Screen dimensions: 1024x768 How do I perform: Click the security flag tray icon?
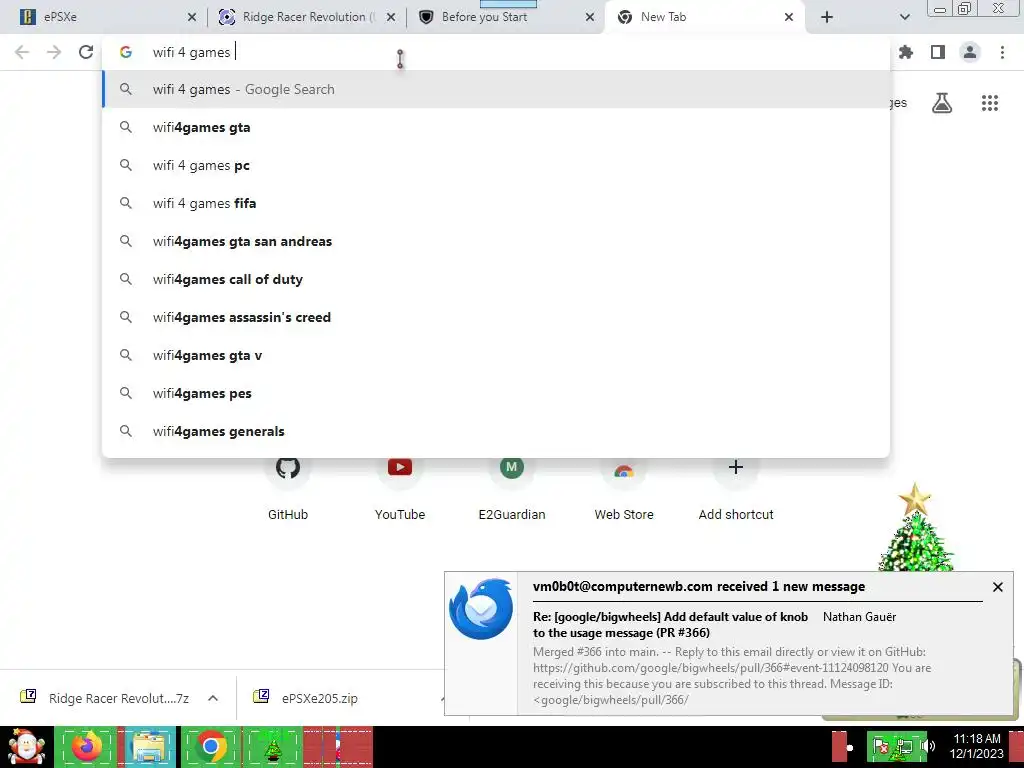tap(880, 746)
